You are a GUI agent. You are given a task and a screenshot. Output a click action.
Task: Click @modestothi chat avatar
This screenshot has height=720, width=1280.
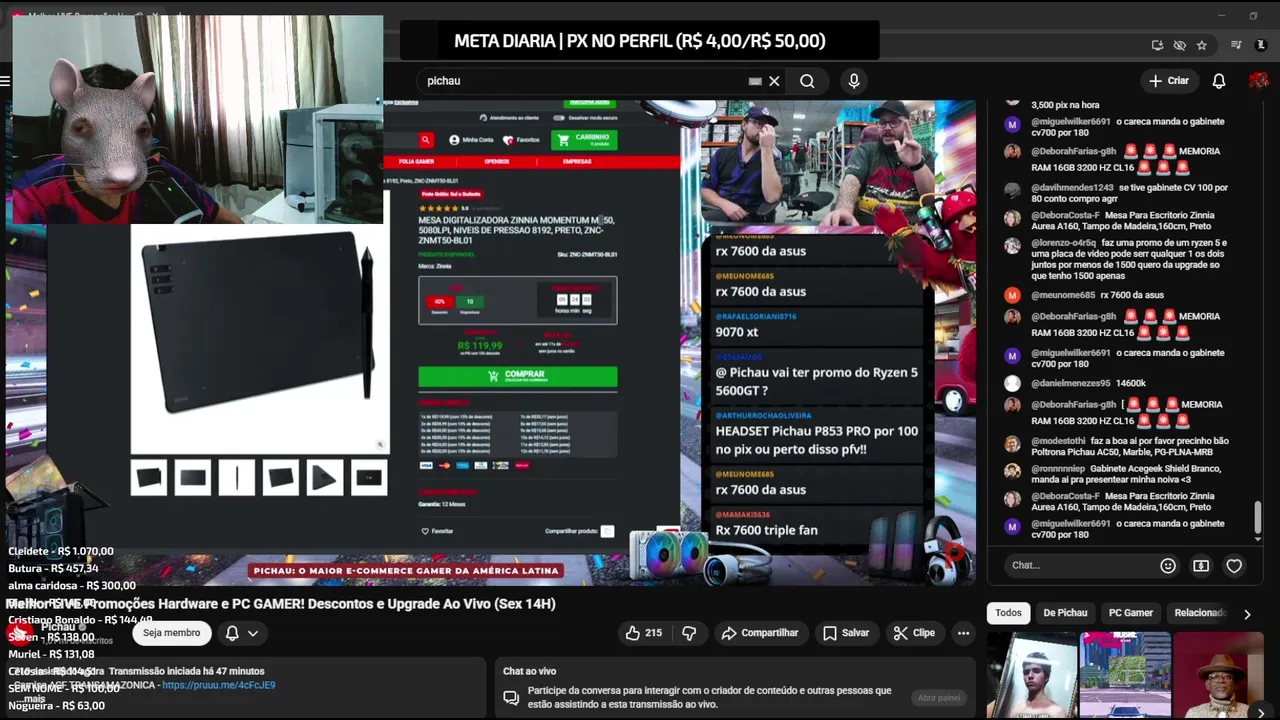(1012, 442)
